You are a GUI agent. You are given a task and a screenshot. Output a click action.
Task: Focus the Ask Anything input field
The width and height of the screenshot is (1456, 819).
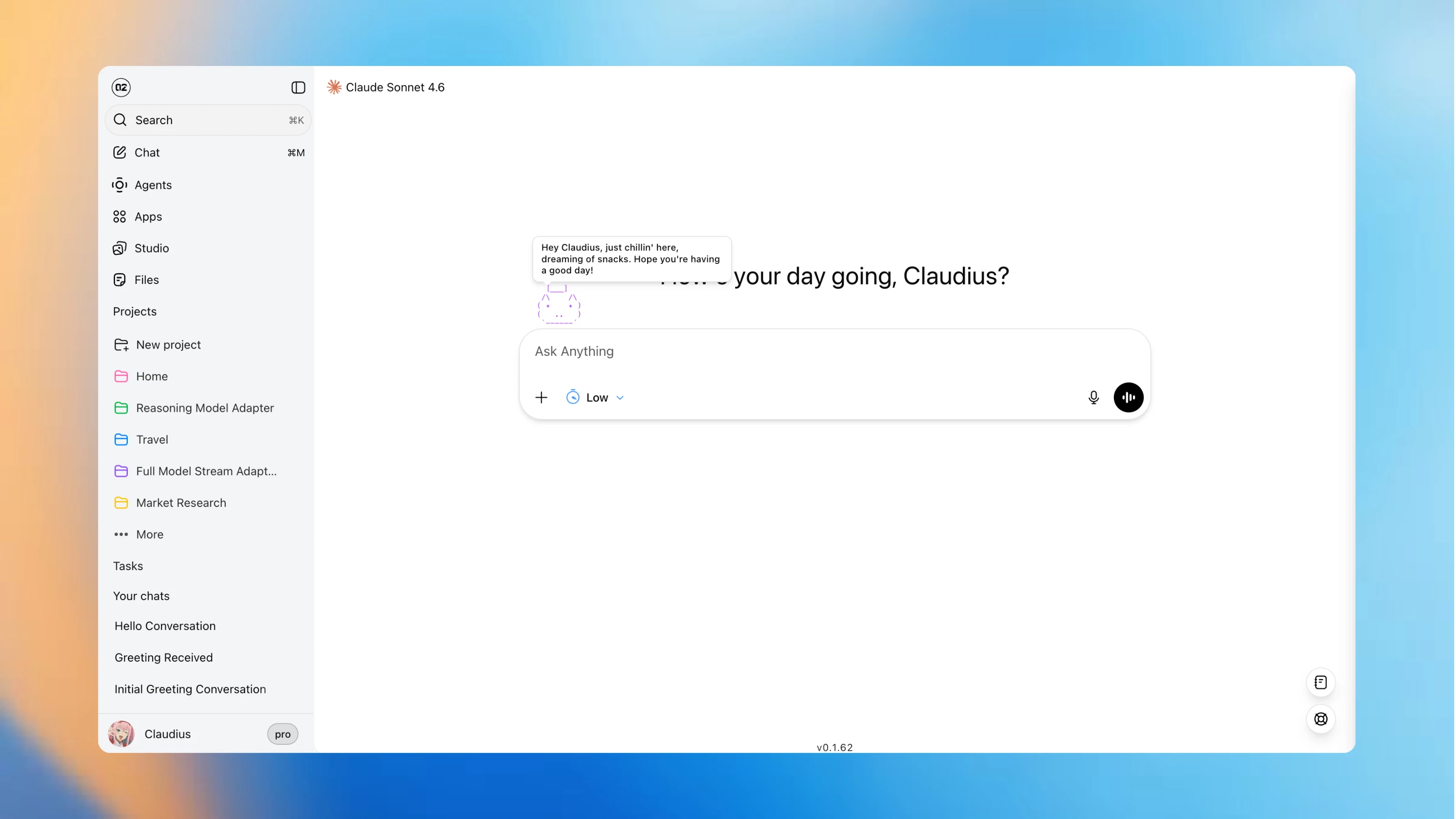pos(791,351)
